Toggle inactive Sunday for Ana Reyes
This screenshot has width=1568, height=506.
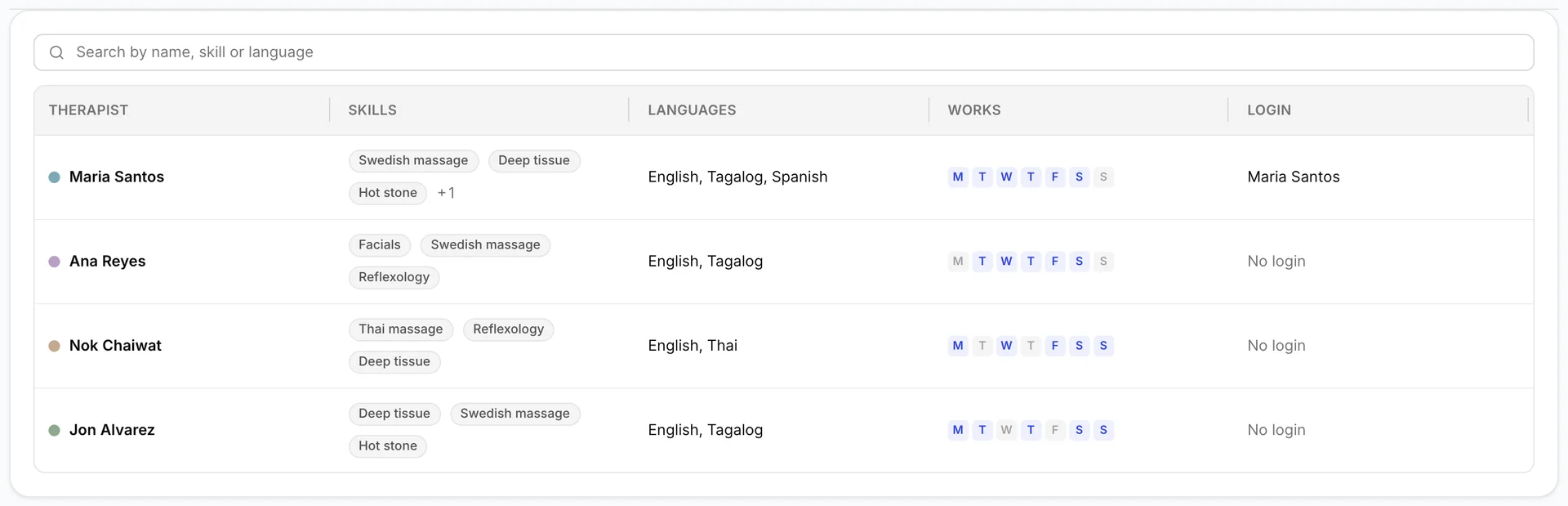(1103, 262)
